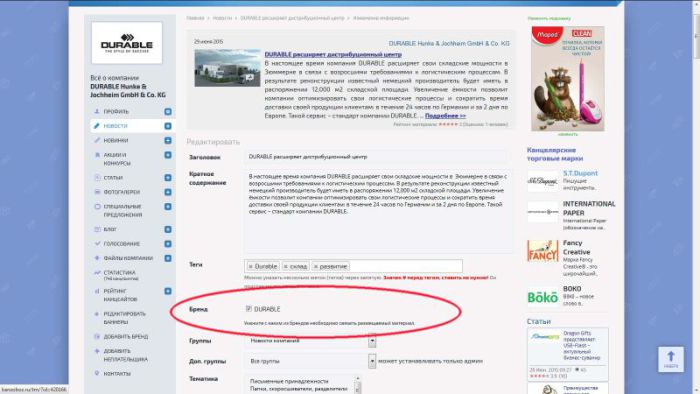Click the checkmark icon beside Голосование
Screen dimensions: 700x394
[97, 244]
